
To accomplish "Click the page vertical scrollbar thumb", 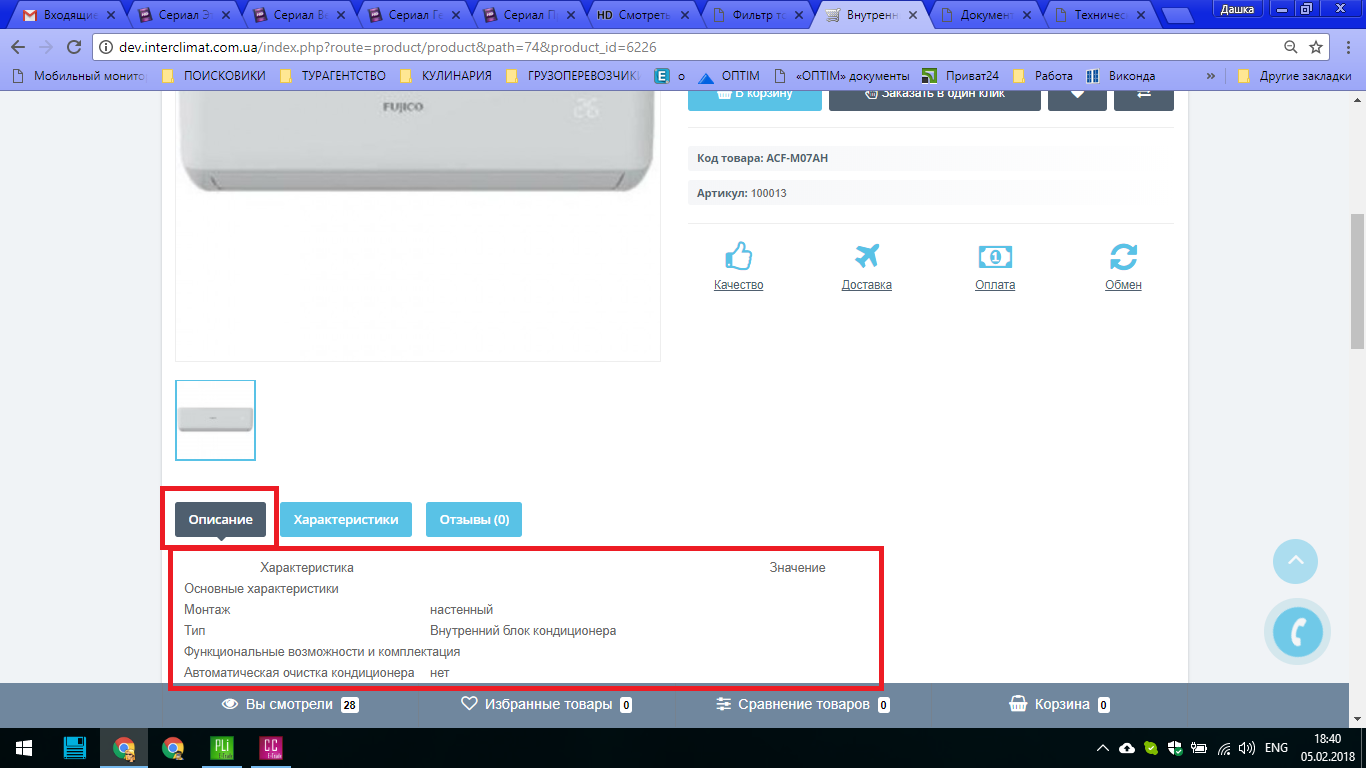I will point(1357,280).
